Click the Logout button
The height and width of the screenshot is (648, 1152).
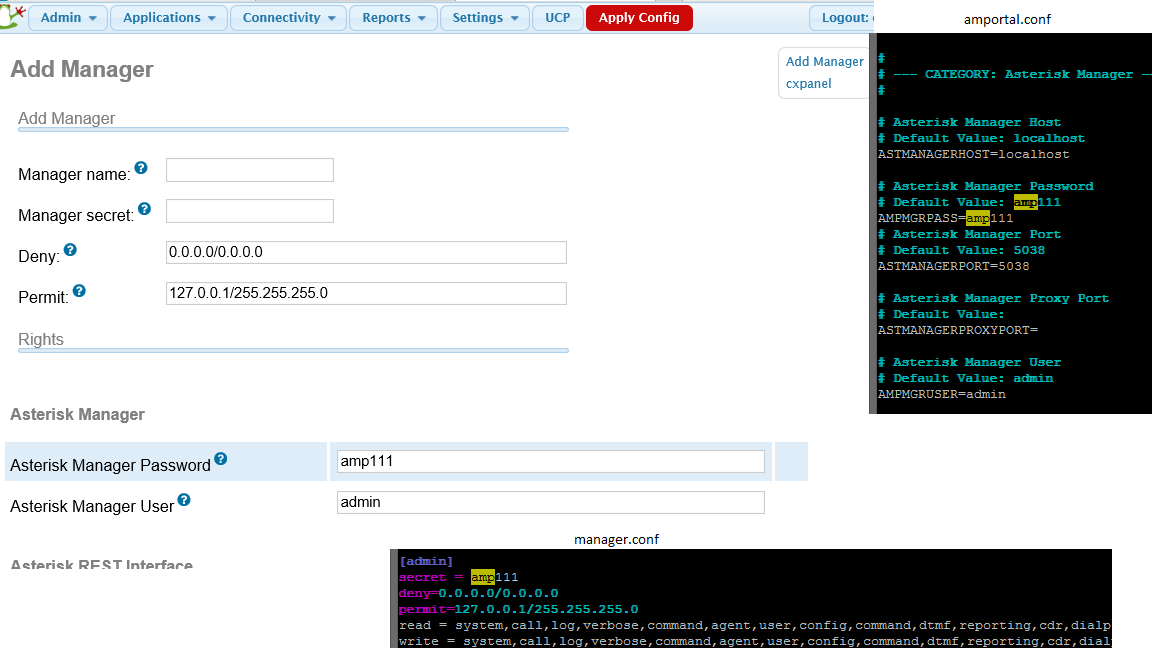(842, 18)
